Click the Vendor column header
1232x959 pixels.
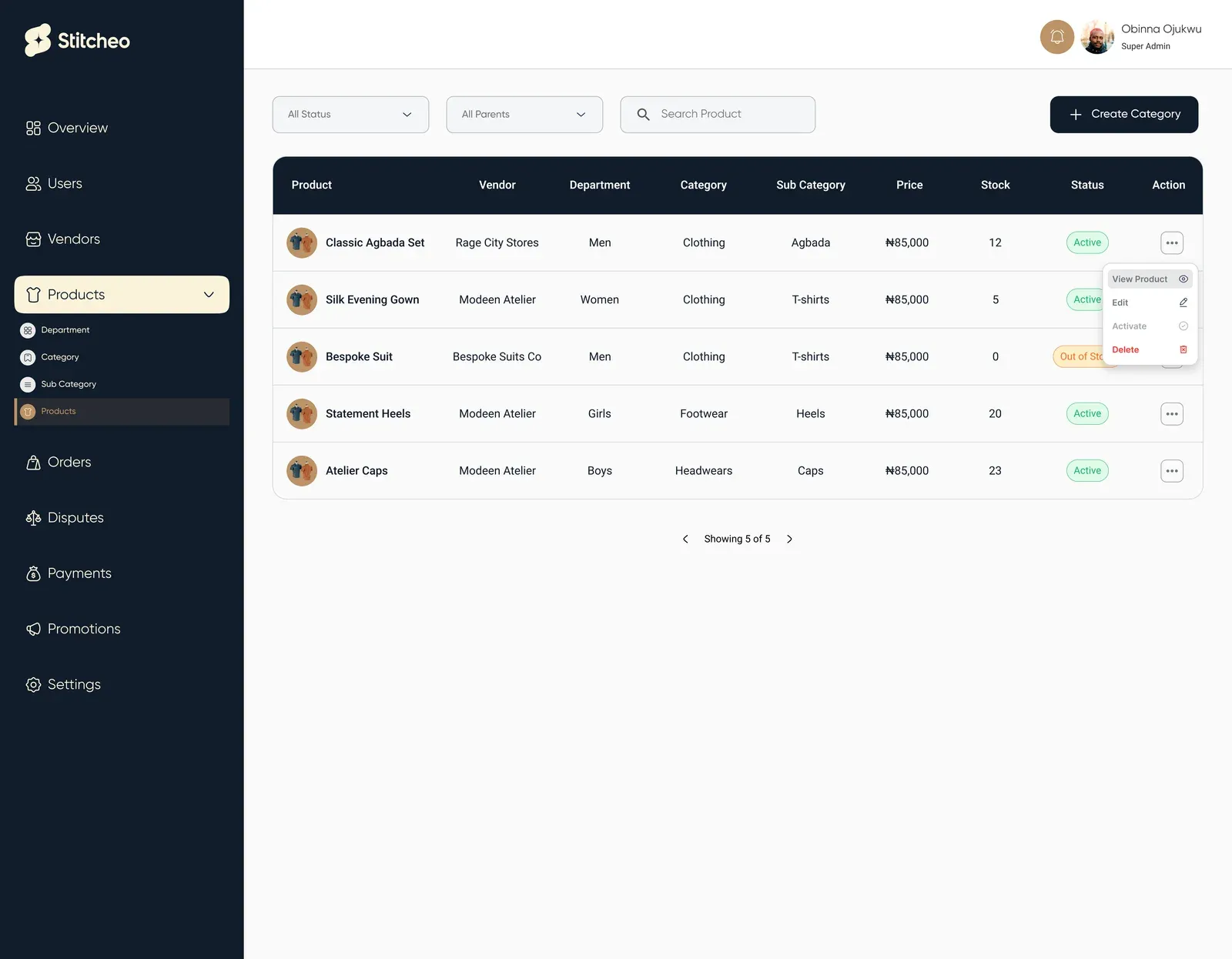coord(497,185)
